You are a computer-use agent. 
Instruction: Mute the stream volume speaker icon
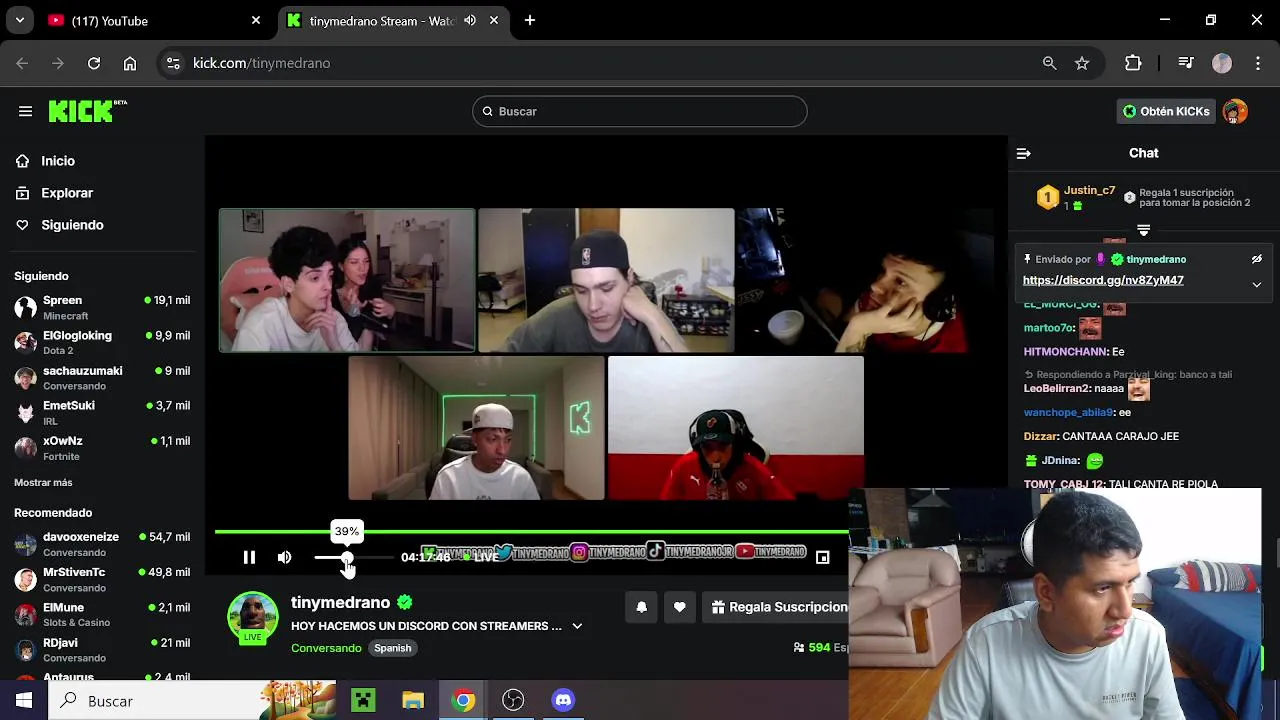click(x=285, y=557)
